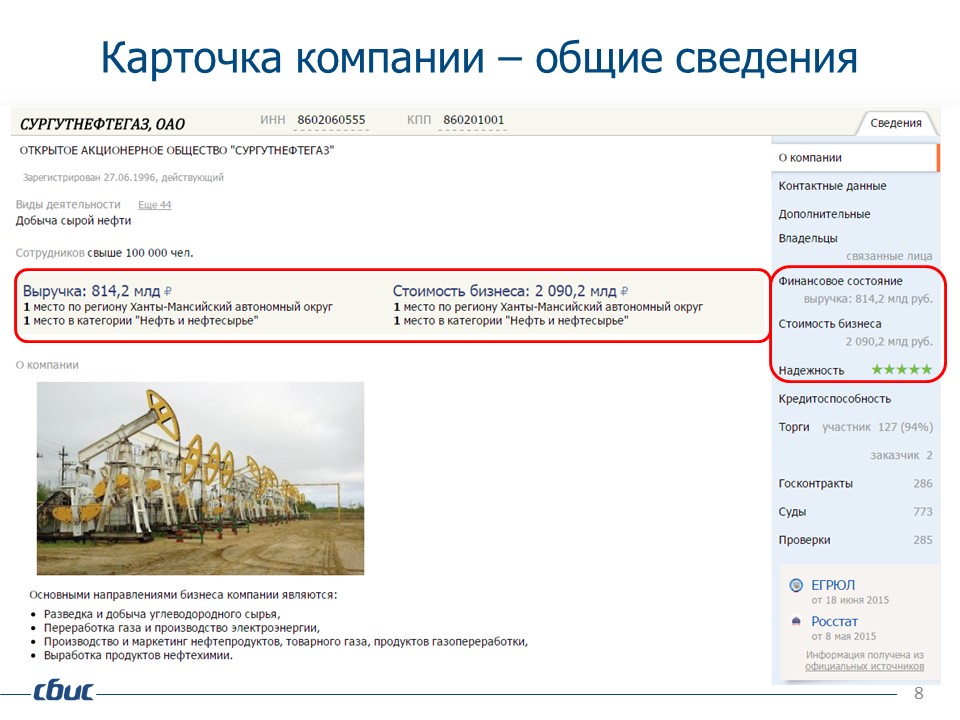The image size is (960, 720).
Task: Open Дополнительные section
Action: [x=824, y=214]
